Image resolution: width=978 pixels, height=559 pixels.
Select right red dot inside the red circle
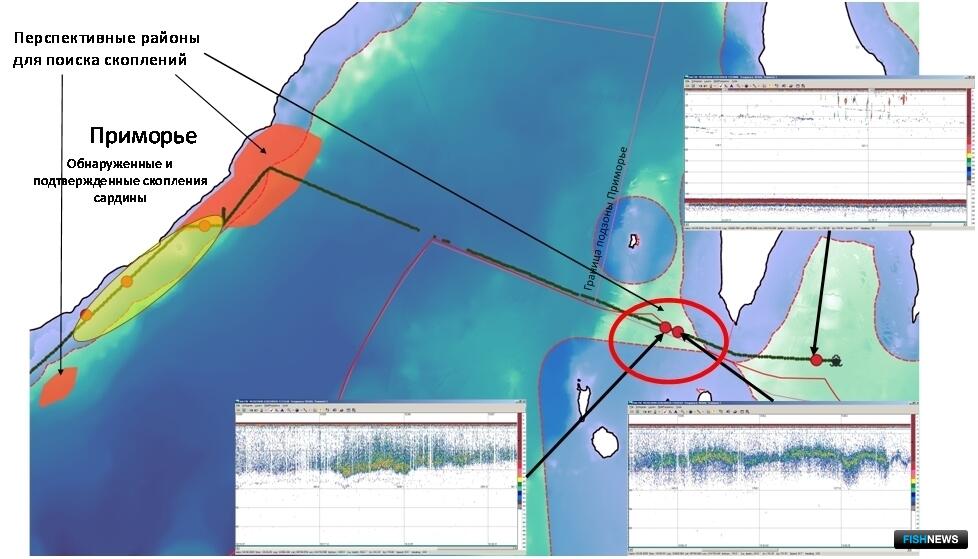(x=678, y=331)
